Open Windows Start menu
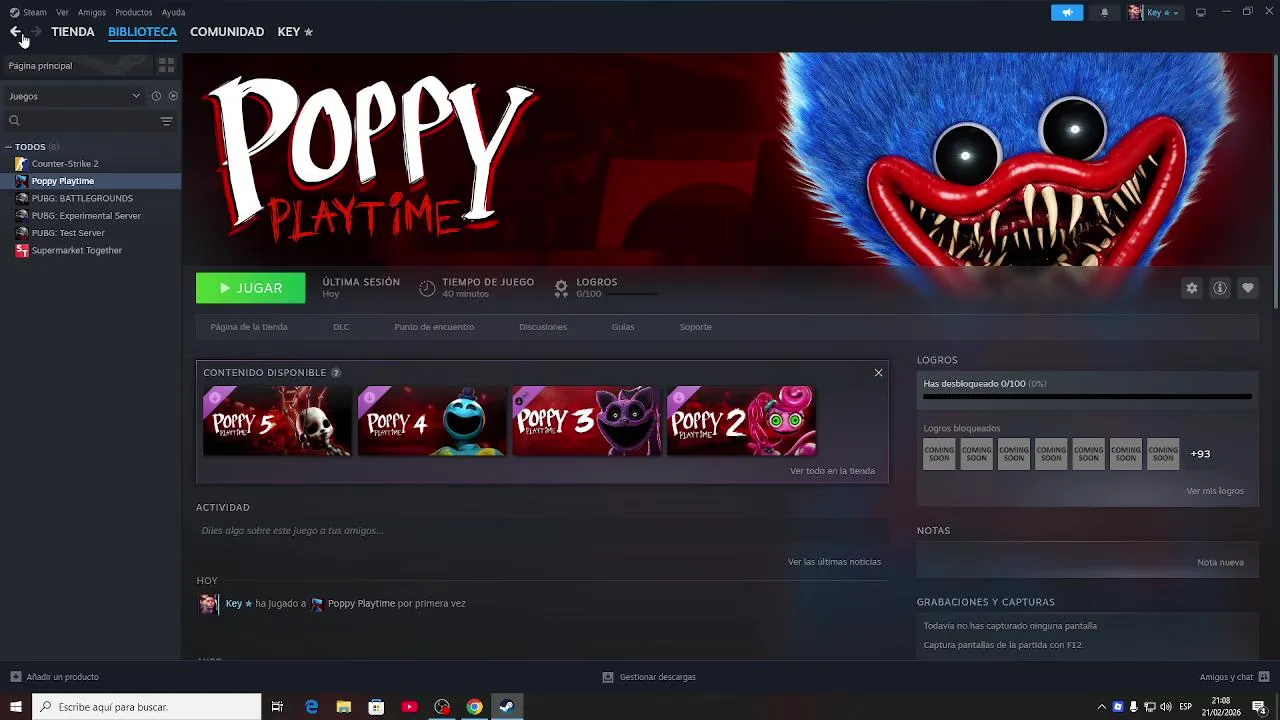Screen dimensions: 1280x720 [16, 707]
